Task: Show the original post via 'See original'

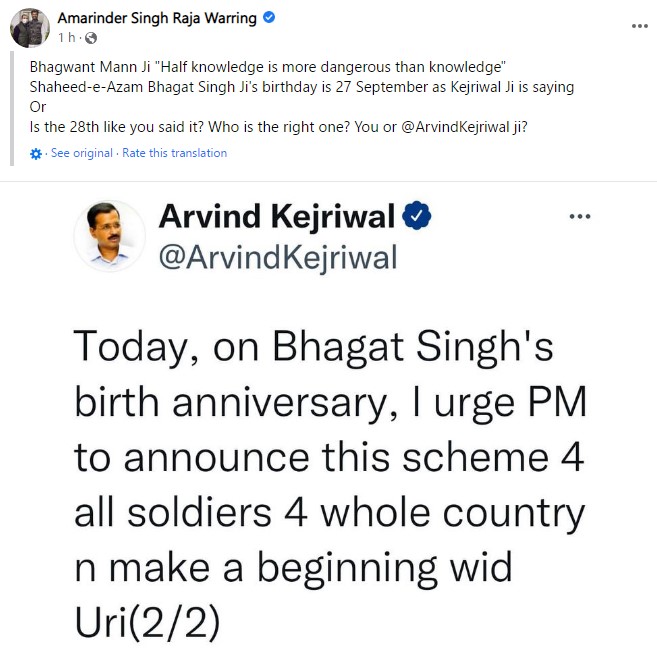Action: (81, 153)
